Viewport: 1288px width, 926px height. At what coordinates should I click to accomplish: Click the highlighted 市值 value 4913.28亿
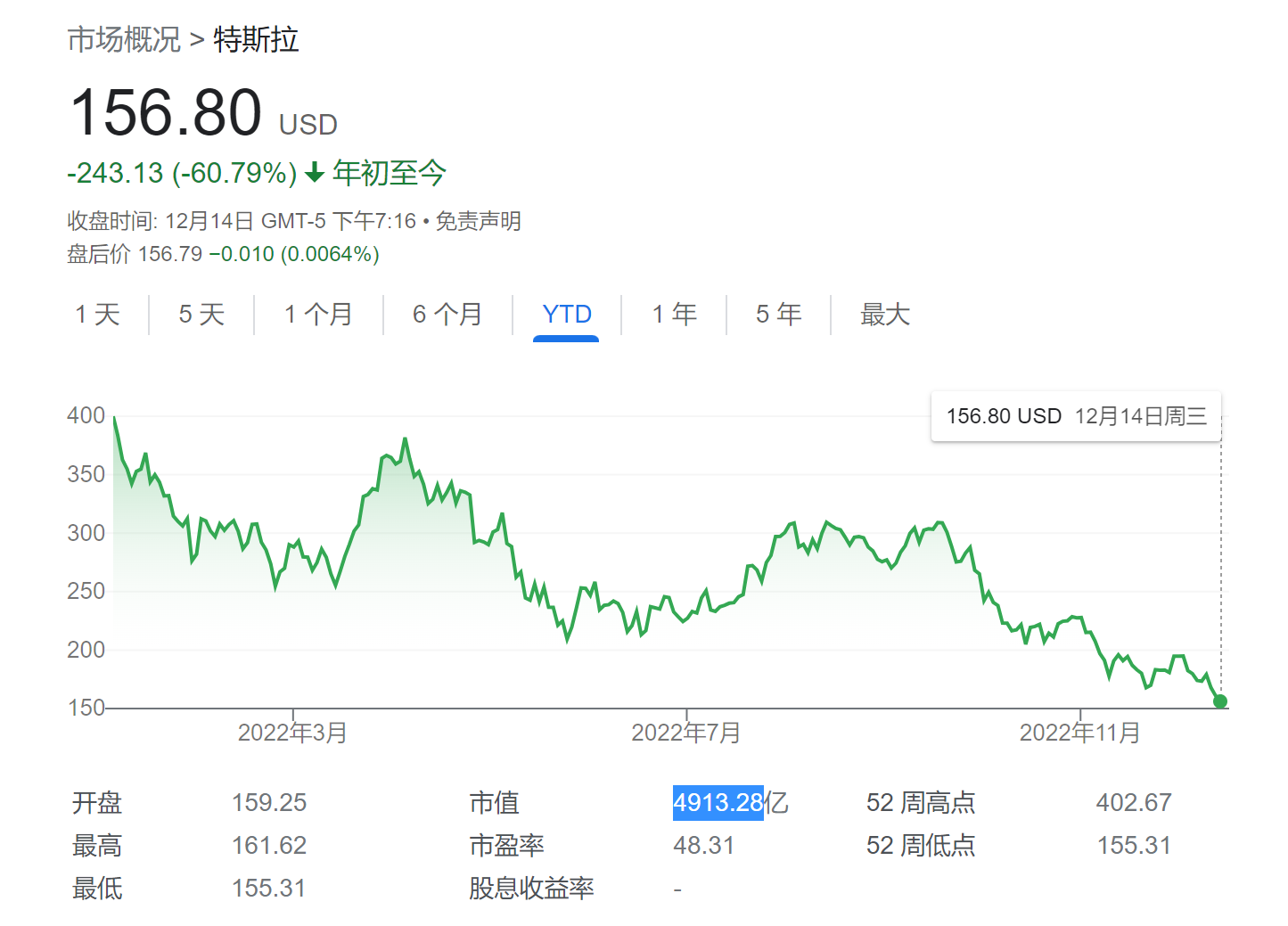click(731, 803)
